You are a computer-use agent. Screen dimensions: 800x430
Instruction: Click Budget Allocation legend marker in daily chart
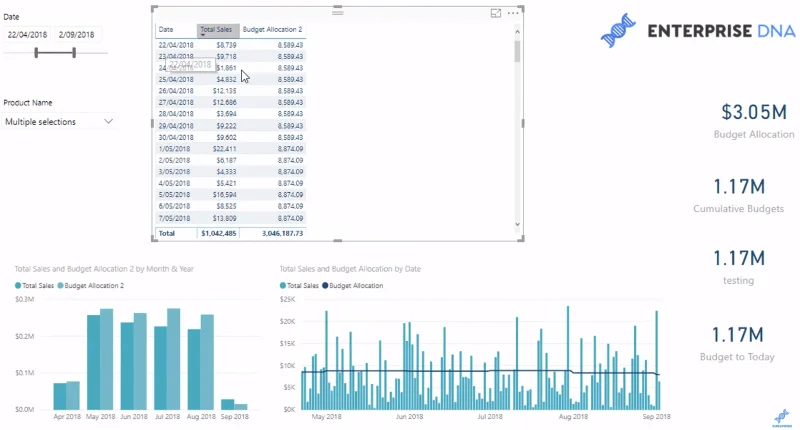pos(325,286)
